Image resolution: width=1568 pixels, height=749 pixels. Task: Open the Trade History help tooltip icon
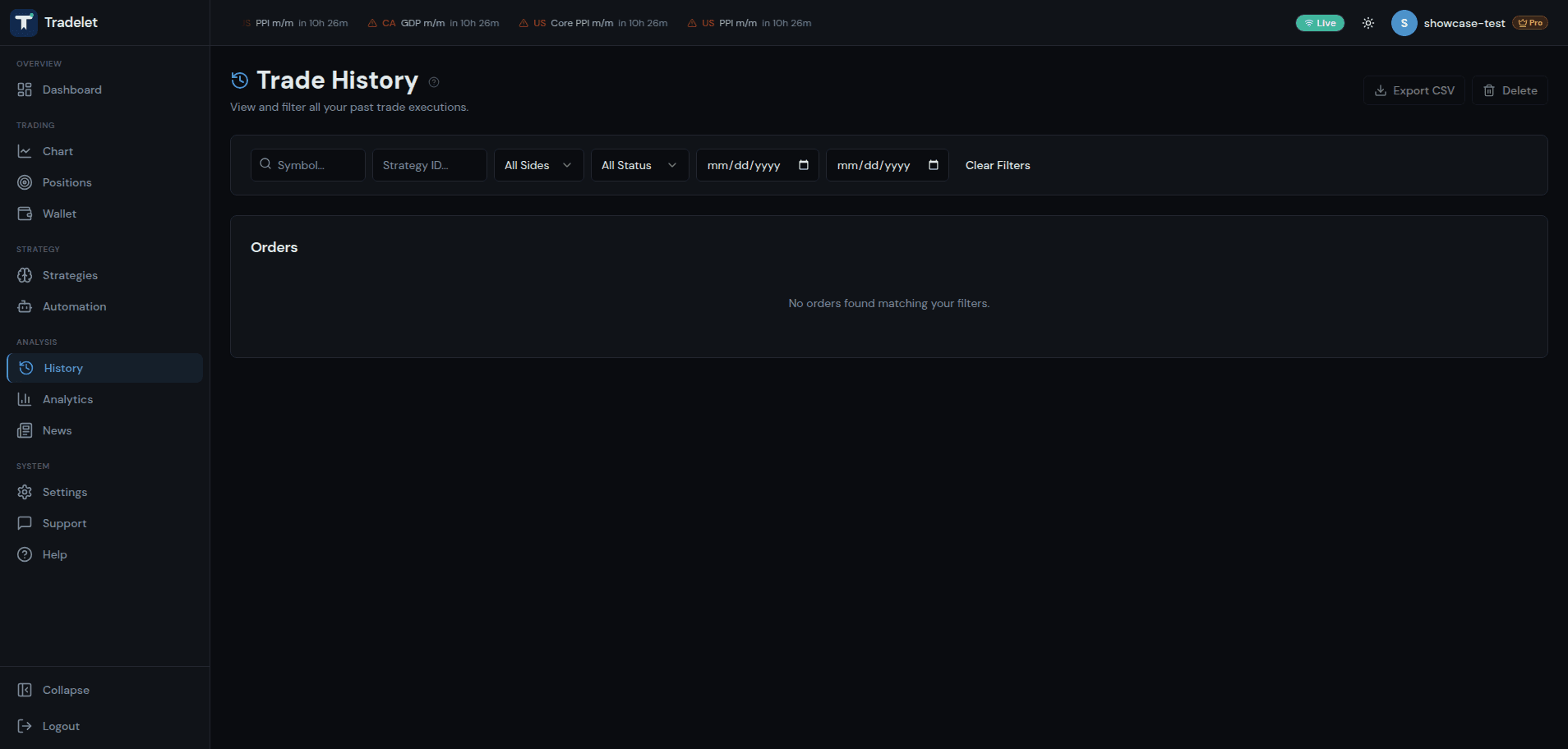click(x=434, y=82)
